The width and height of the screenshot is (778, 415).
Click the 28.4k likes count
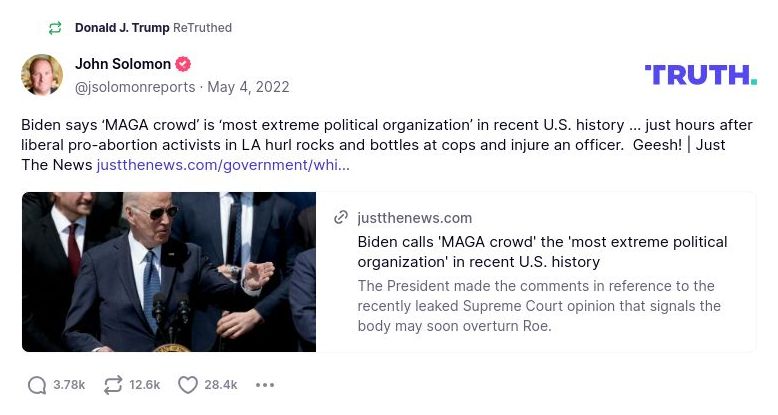pos(220,385)
